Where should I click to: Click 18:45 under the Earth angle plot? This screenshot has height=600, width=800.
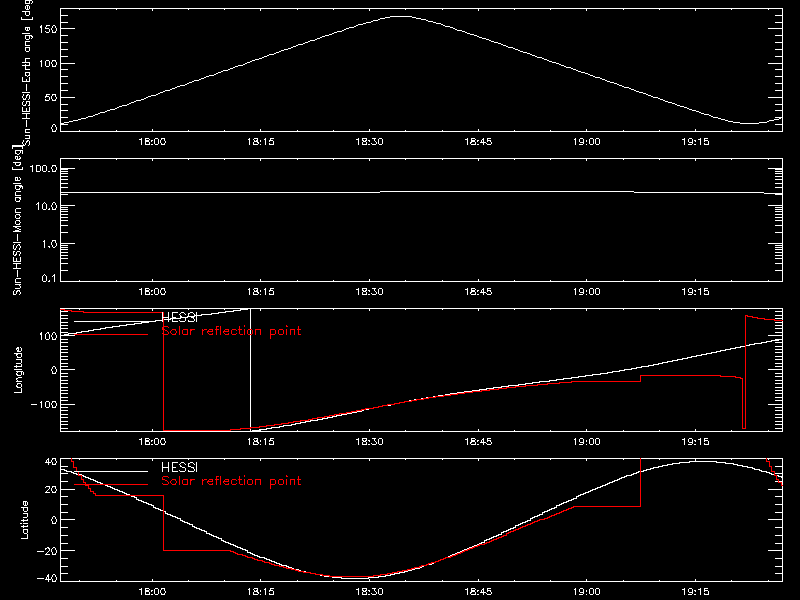[x=478, y=141]
